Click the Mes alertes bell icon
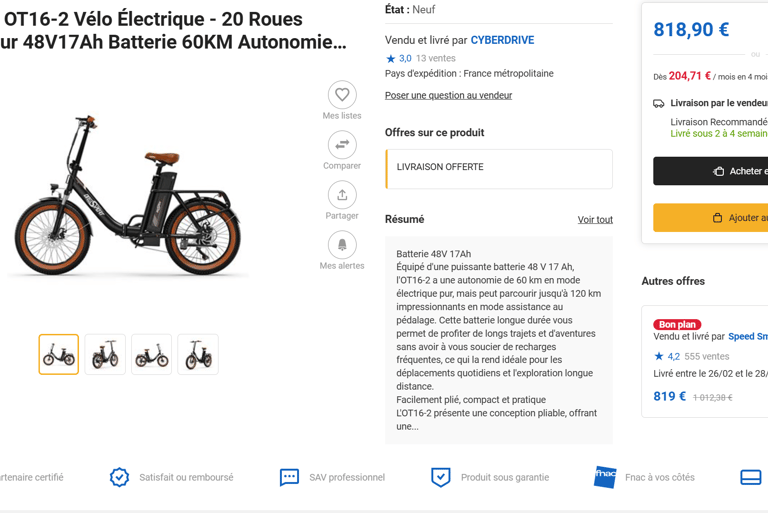This screenshot has height=513, width=768. click(342, 245)
